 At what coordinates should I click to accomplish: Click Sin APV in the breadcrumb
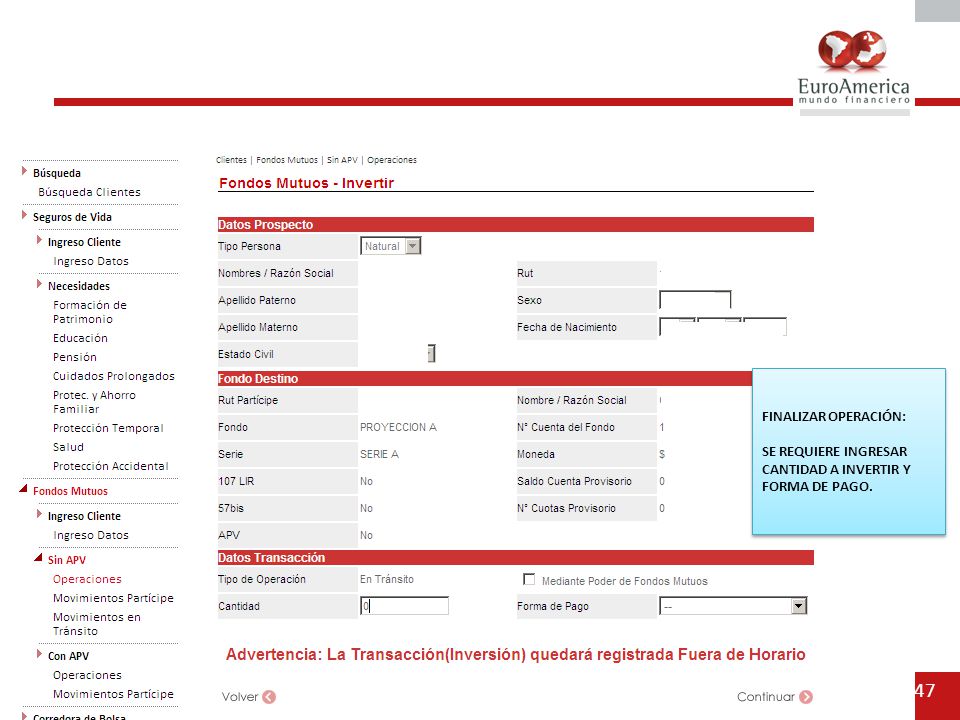click(342, 160)
